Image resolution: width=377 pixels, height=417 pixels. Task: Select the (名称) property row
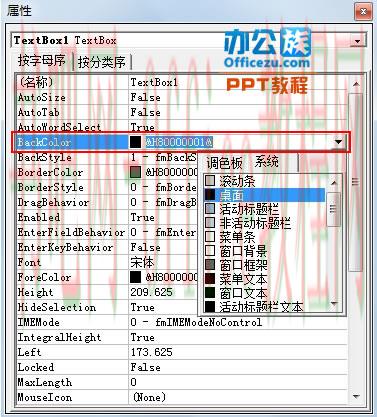(x=182, y=82)
